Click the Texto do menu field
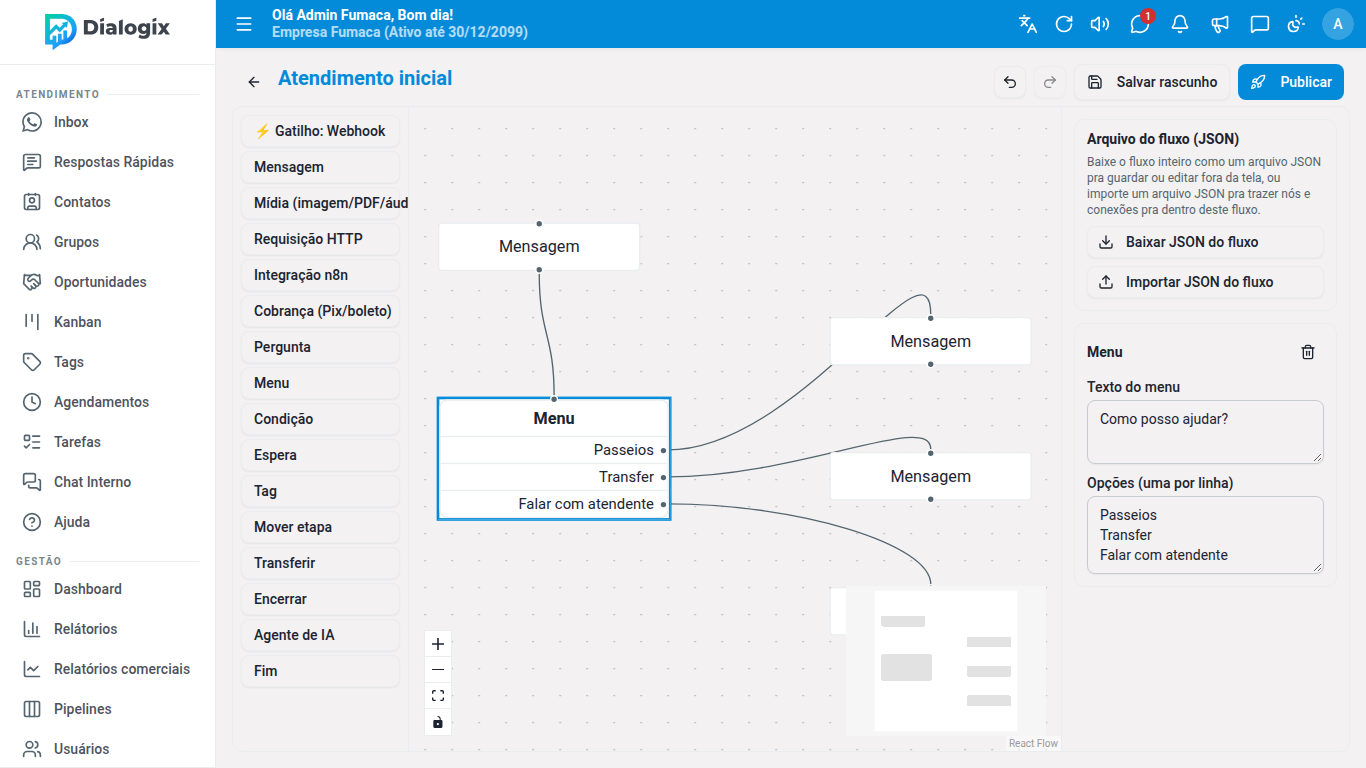 click(1205, 432)
